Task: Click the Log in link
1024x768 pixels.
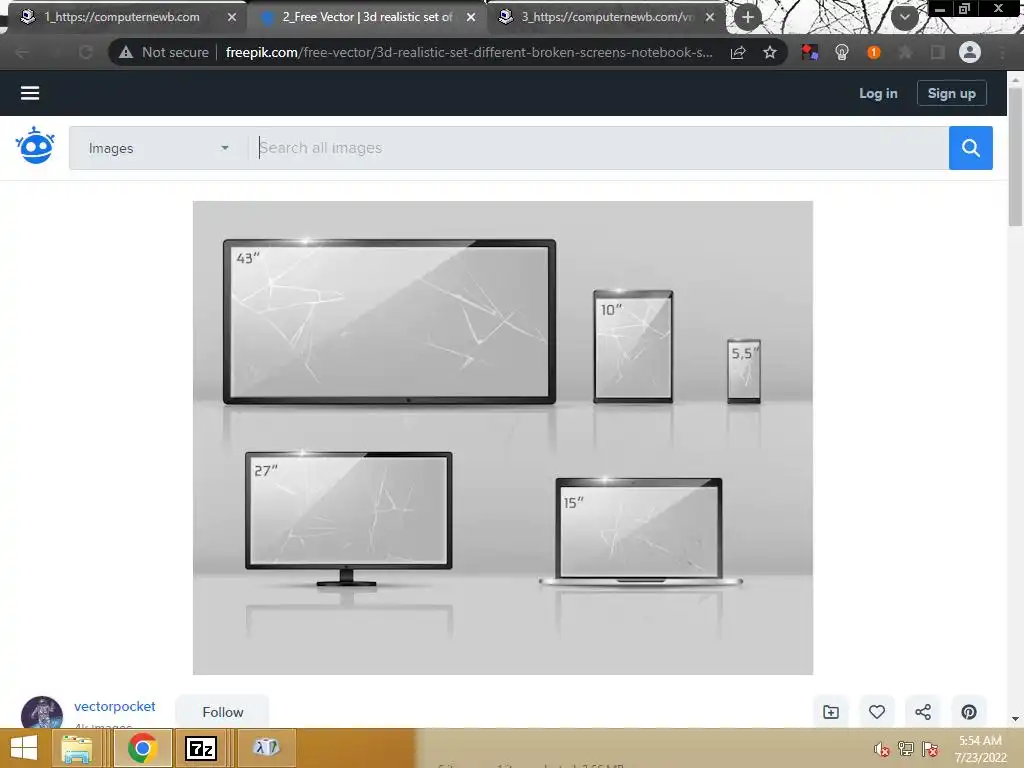Action: [x=878, y=93]
